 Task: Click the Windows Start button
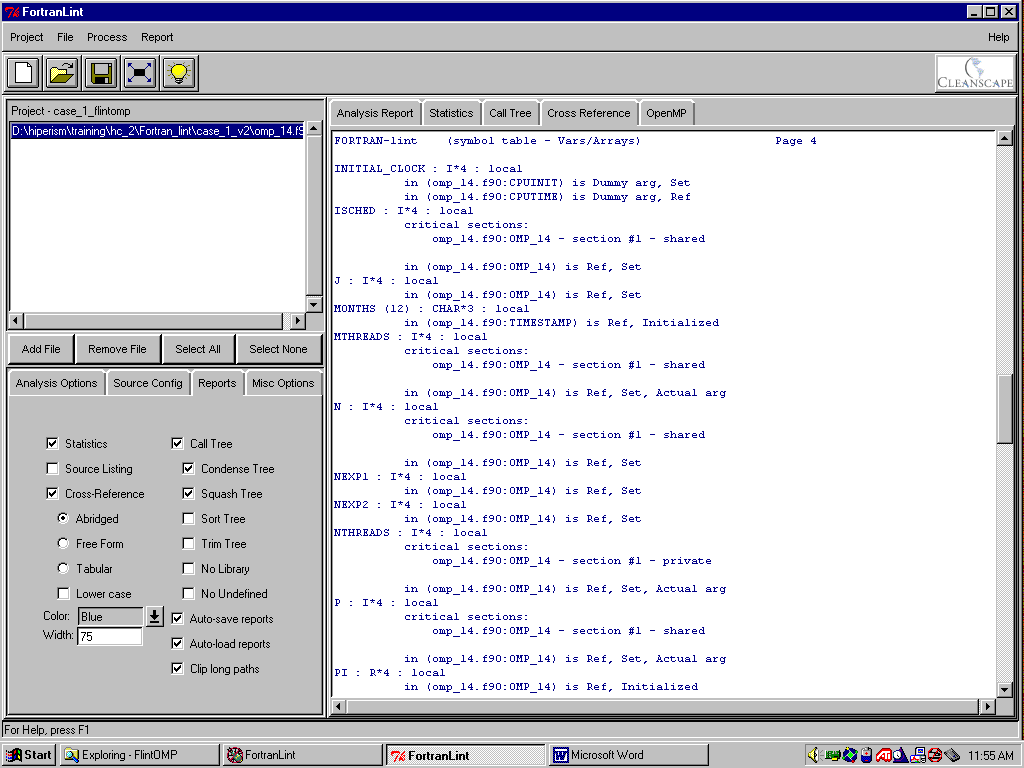29,755
